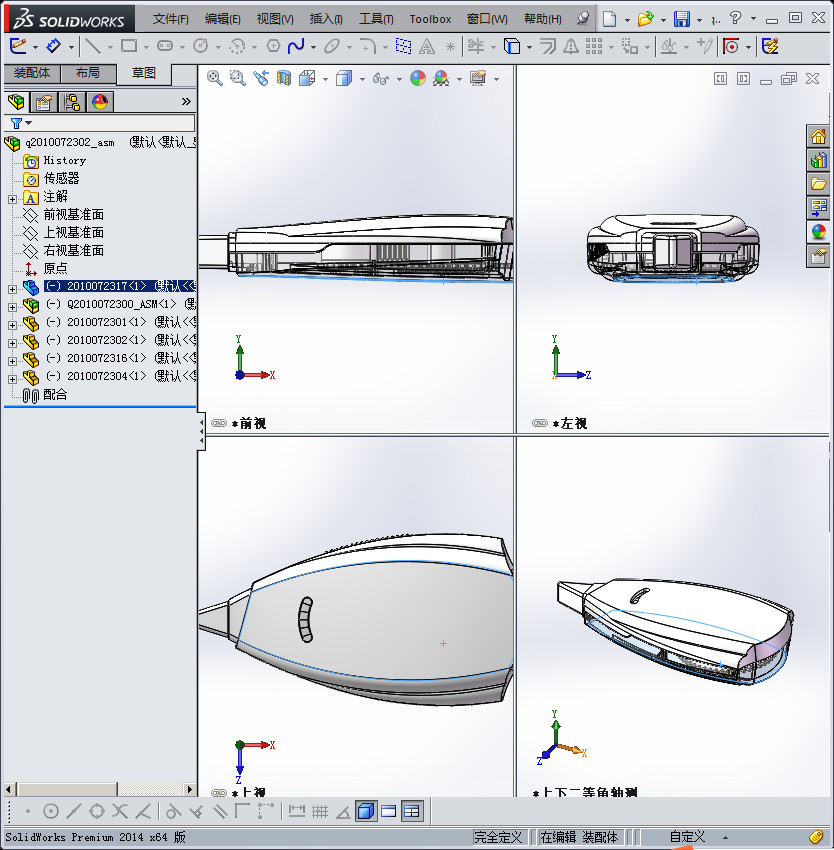Screen dimensions: 834x850
Task: Select the Rotate View tool
Action: [x=261, y=78]
